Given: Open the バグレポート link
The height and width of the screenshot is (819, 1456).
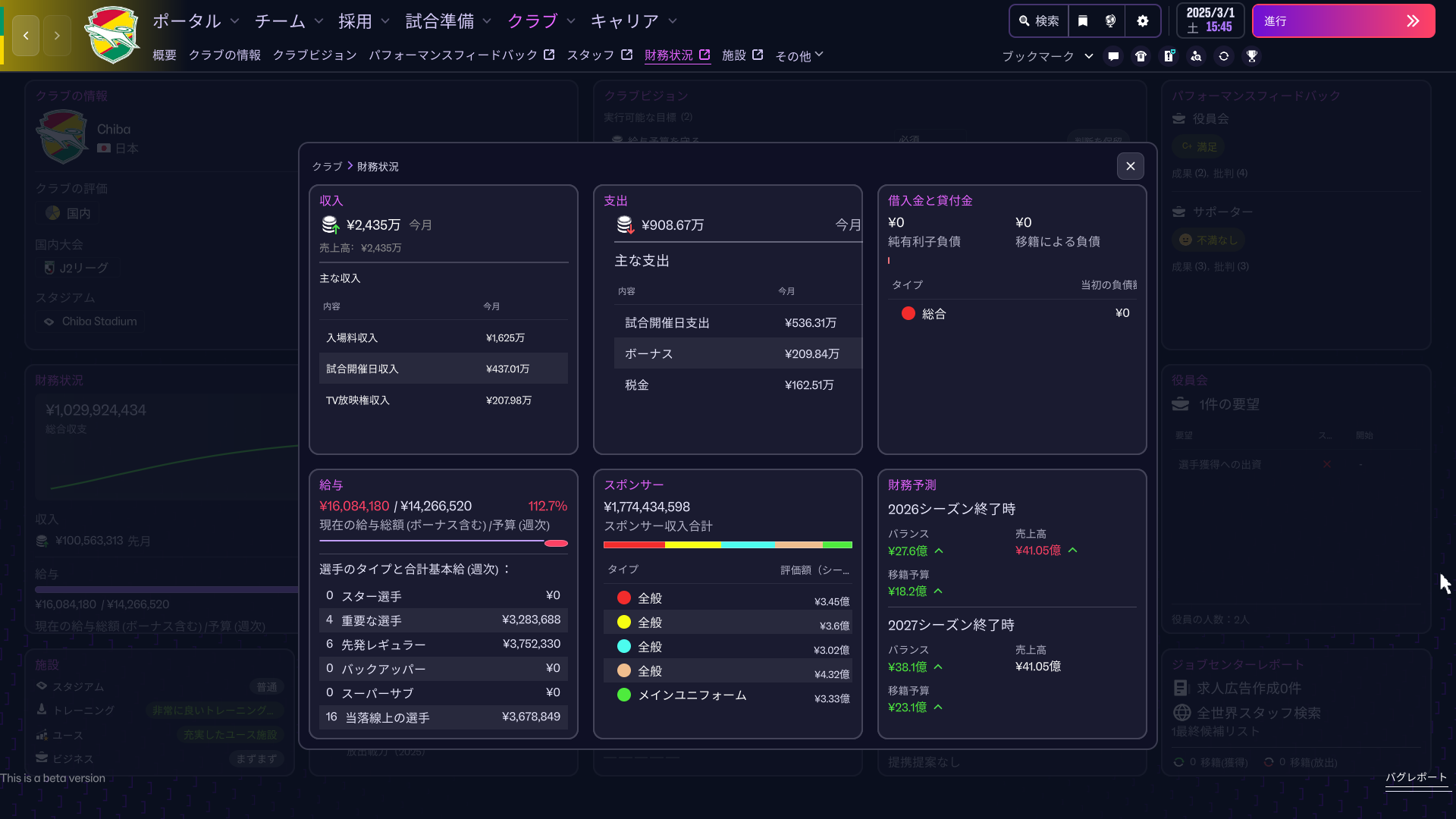Looking at the screenshot, I should [1417, 777].
